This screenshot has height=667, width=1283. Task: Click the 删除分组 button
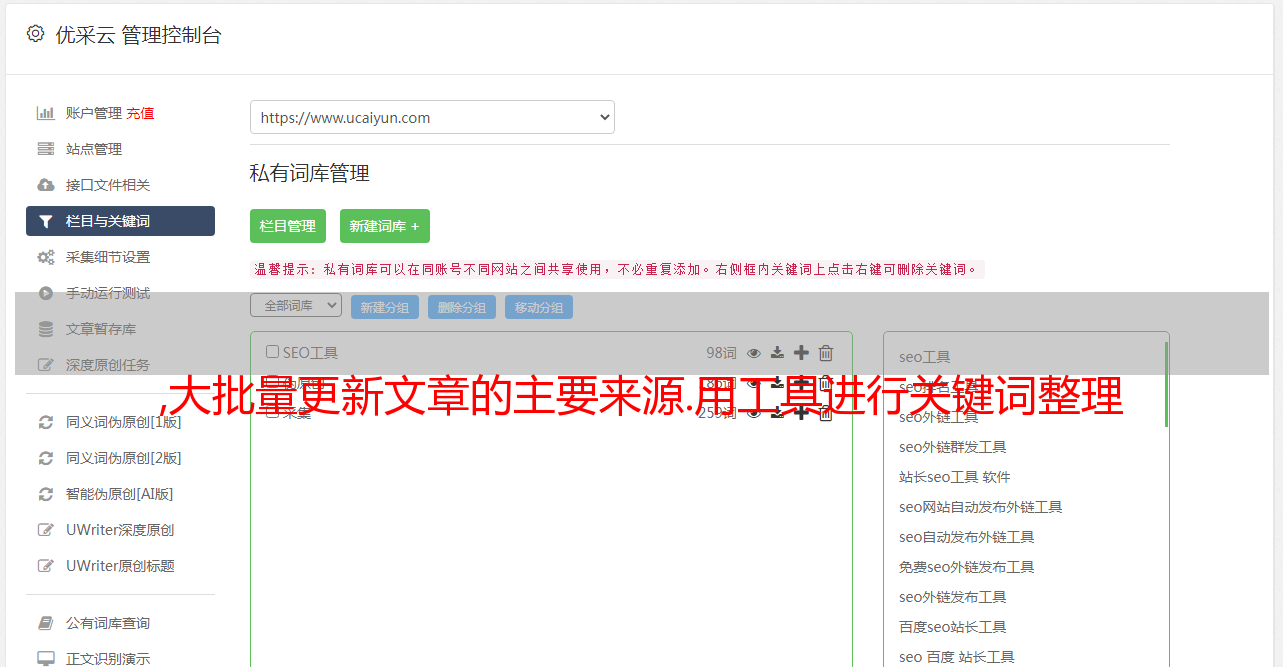(462, 307)
